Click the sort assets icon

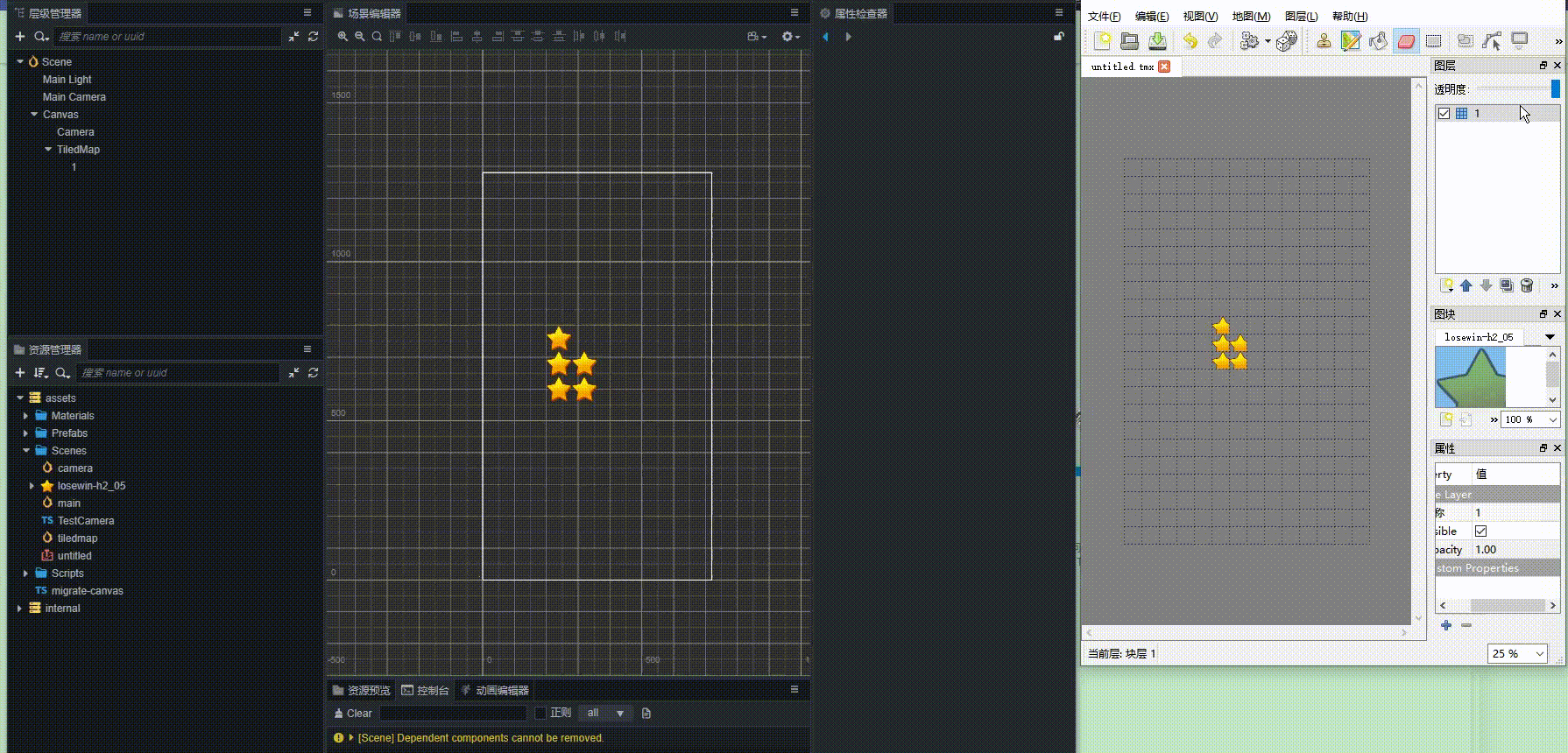coord(40,372)
